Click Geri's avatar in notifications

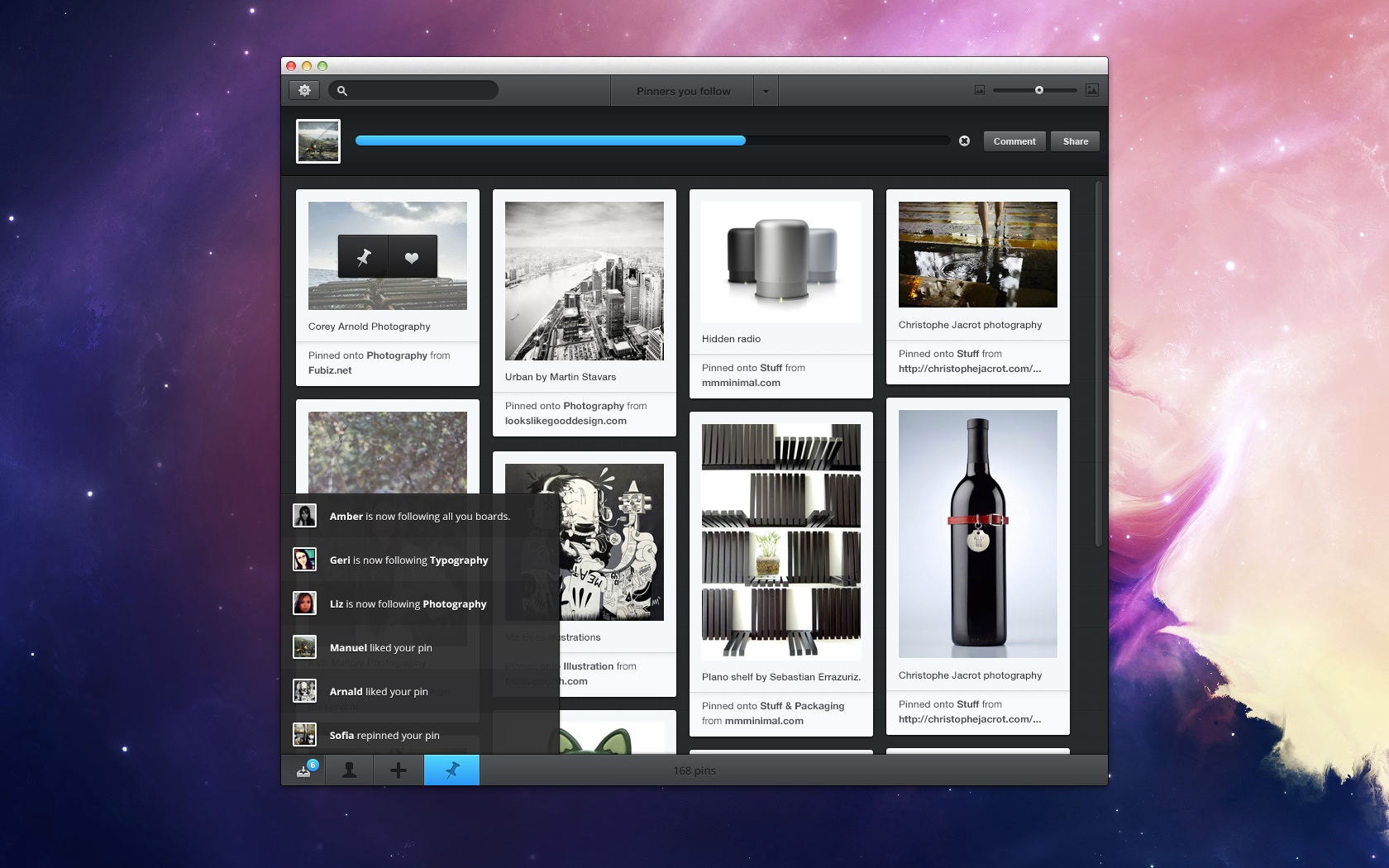tap(304, 560)
